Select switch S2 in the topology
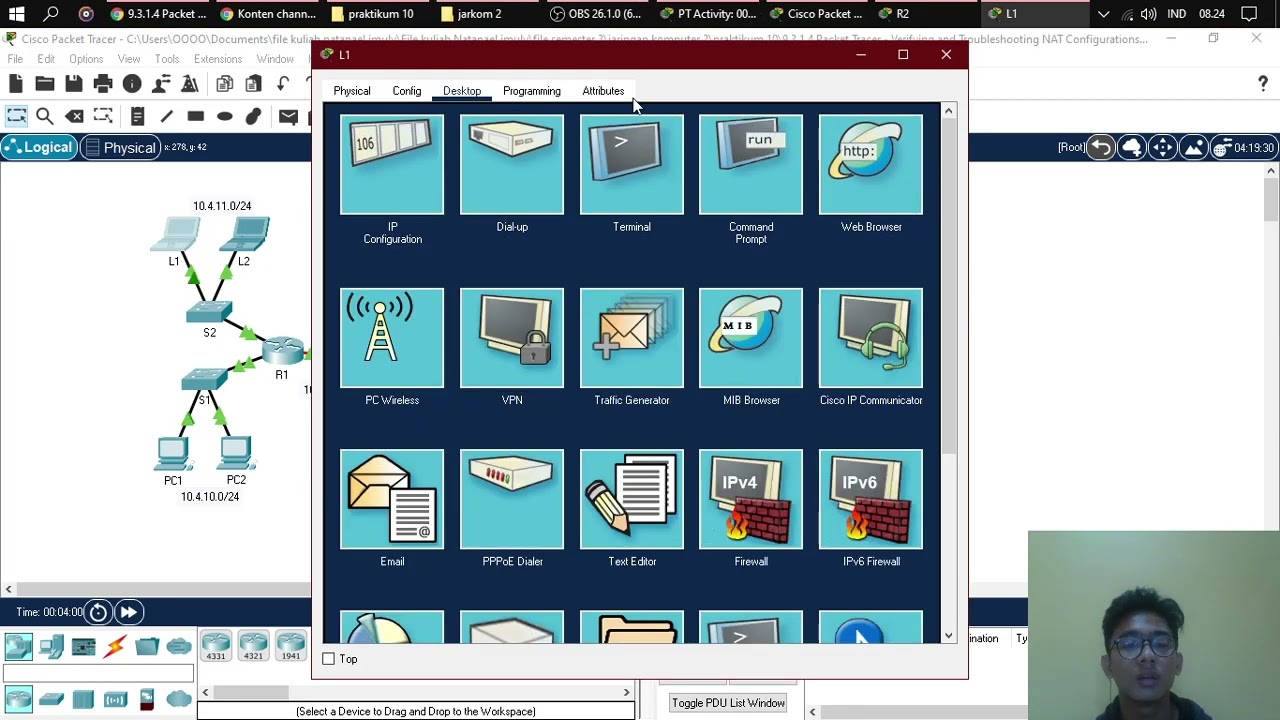1280x720 pixels. 210,312
